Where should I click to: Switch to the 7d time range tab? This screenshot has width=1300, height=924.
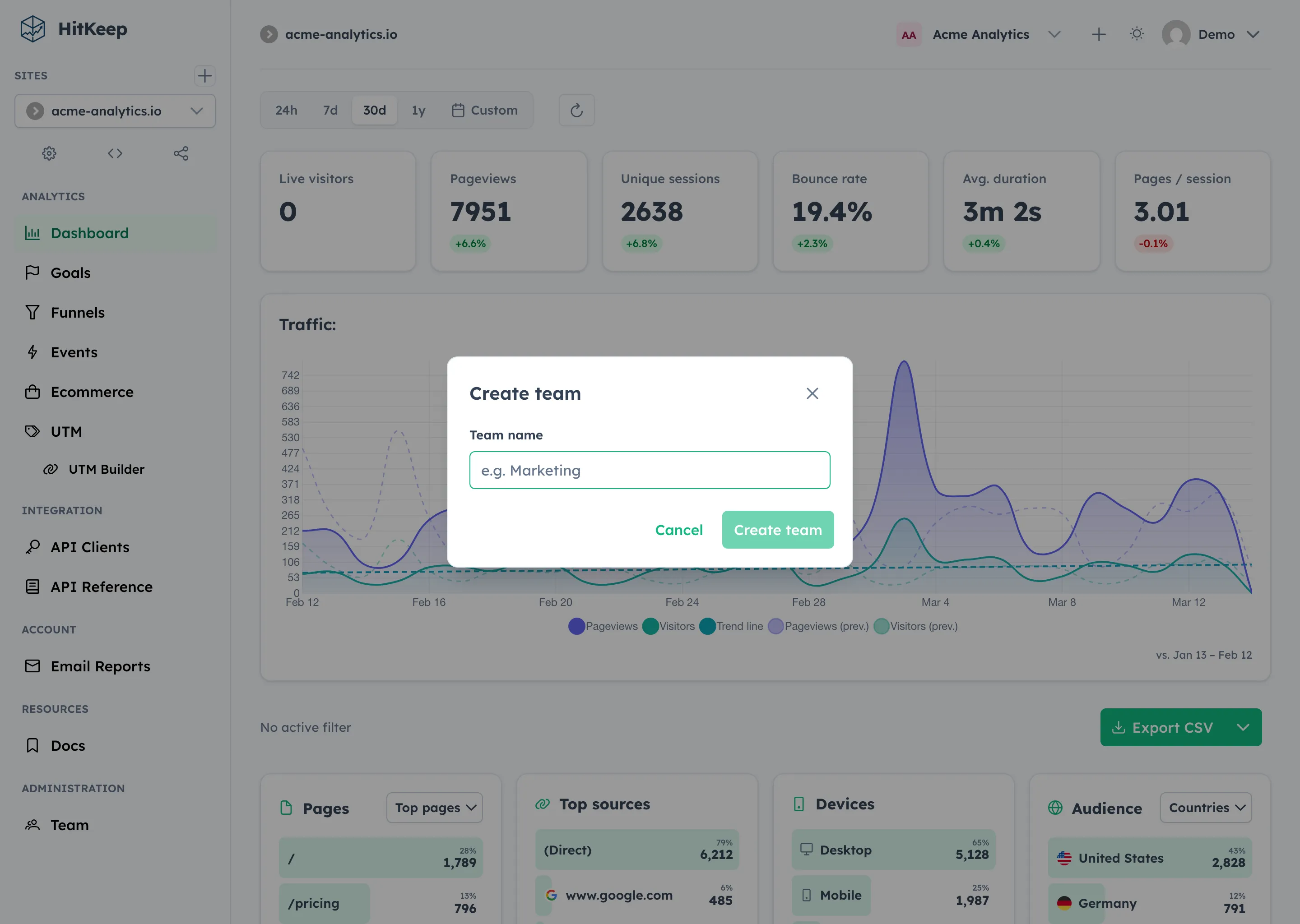pyautogui.click(x=330, y=110)
